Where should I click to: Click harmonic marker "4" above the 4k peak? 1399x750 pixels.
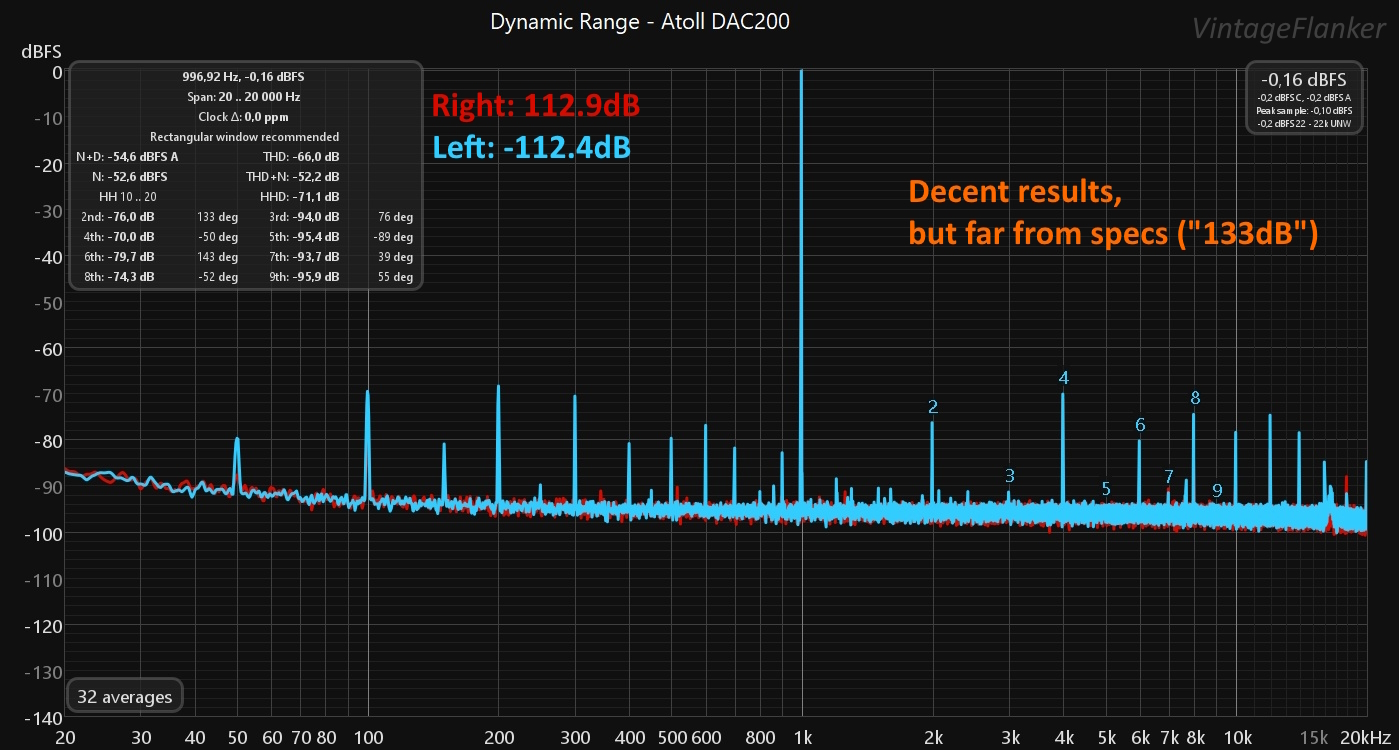point(1064,378)
